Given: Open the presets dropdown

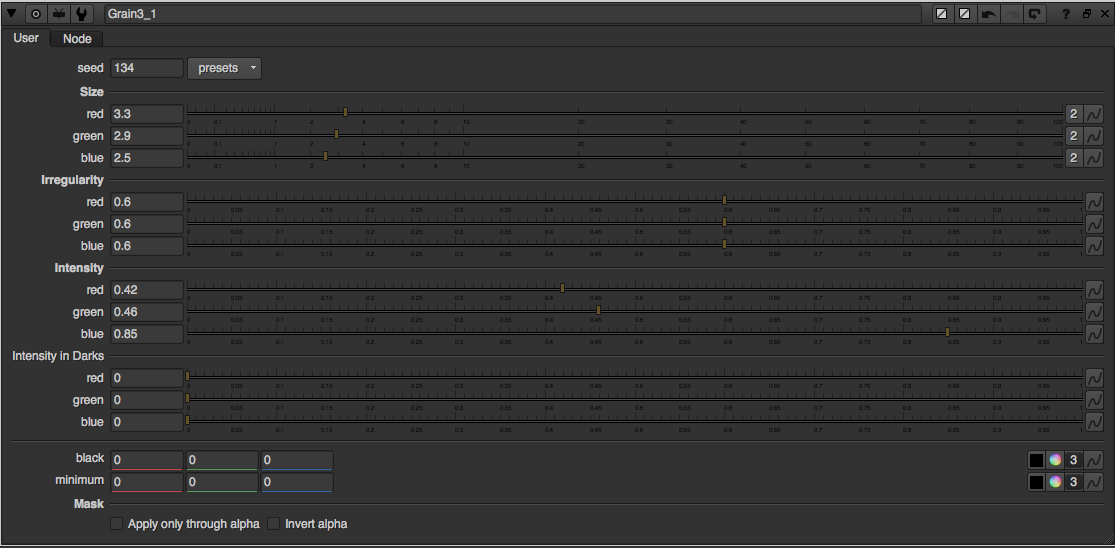Looking at the screenshot, I should [225, 68].
